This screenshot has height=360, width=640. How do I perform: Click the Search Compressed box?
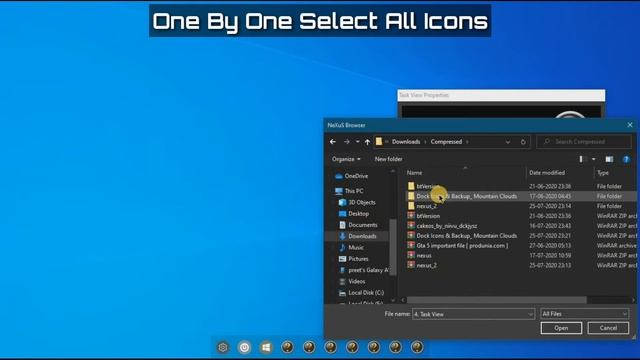pos(584,142)
